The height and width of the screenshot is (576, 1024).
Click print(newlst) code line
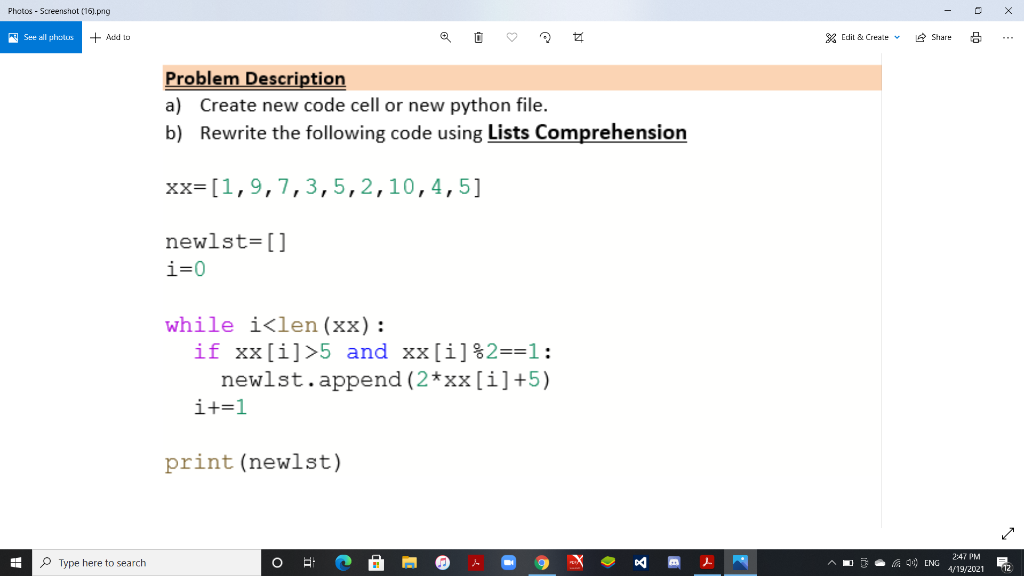[x=253, y=462]
